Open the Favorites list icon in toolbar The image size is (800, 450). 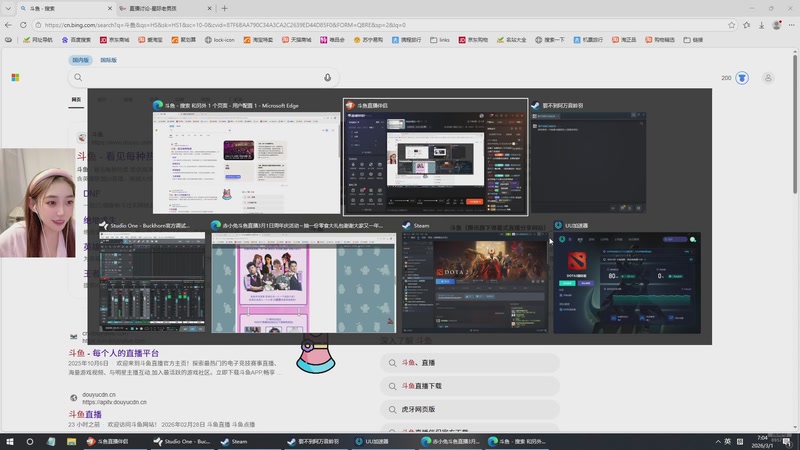(747, 24)
